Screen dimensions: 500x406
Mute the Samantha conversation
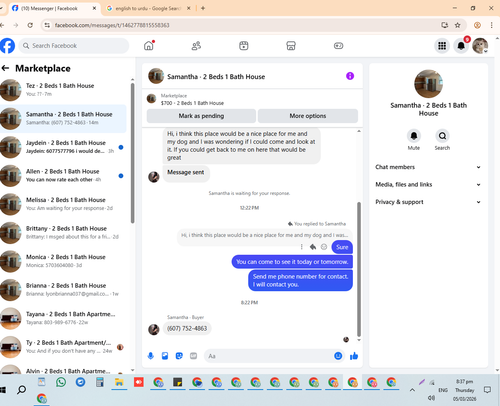414,136
